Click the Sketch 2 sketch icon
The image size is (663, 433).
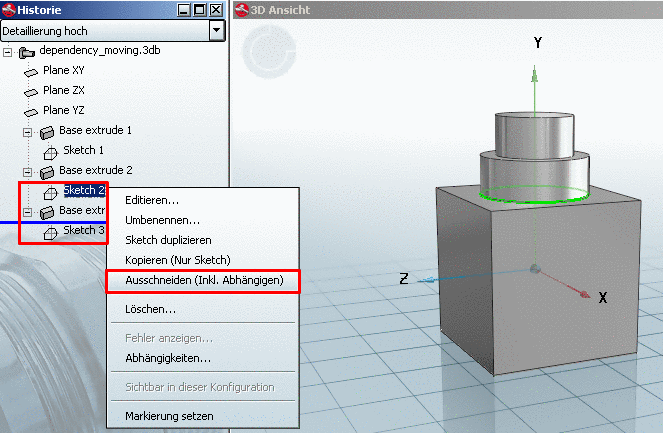click(x=50, y=193)
